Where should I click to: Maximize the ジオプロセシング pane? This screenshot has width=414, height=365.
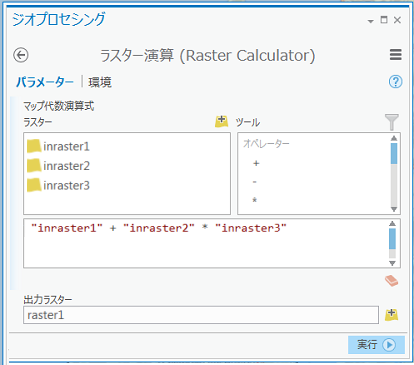(384, 20)
